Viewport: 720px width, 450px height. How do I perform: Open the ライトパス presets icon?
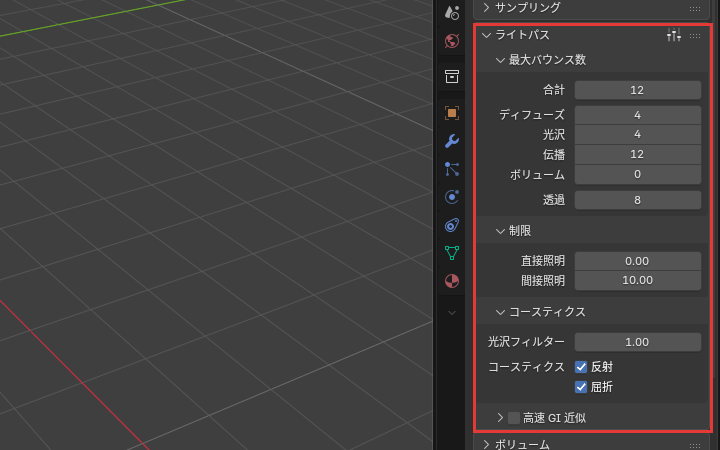click(674, 35)
